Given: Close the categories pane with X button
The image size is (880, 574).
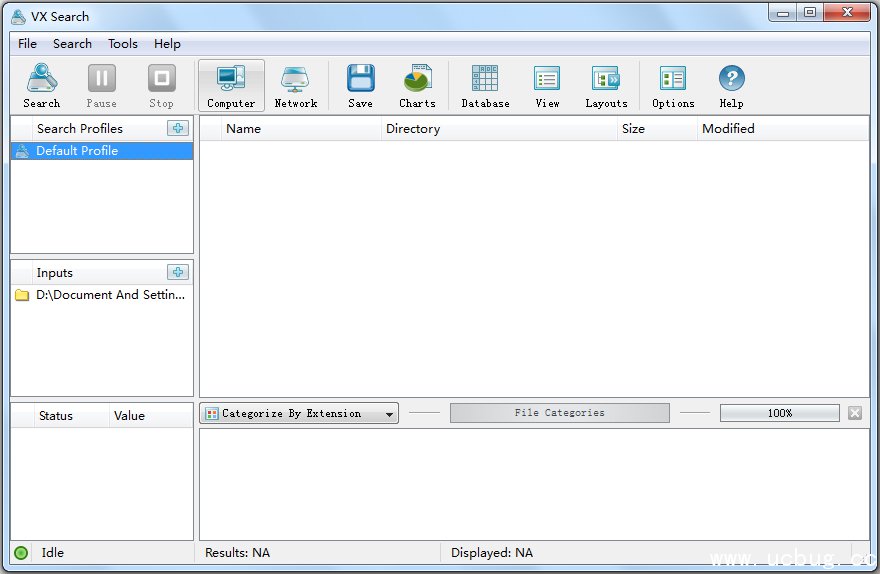Looking at the screenshot, I should pos(855,413).
